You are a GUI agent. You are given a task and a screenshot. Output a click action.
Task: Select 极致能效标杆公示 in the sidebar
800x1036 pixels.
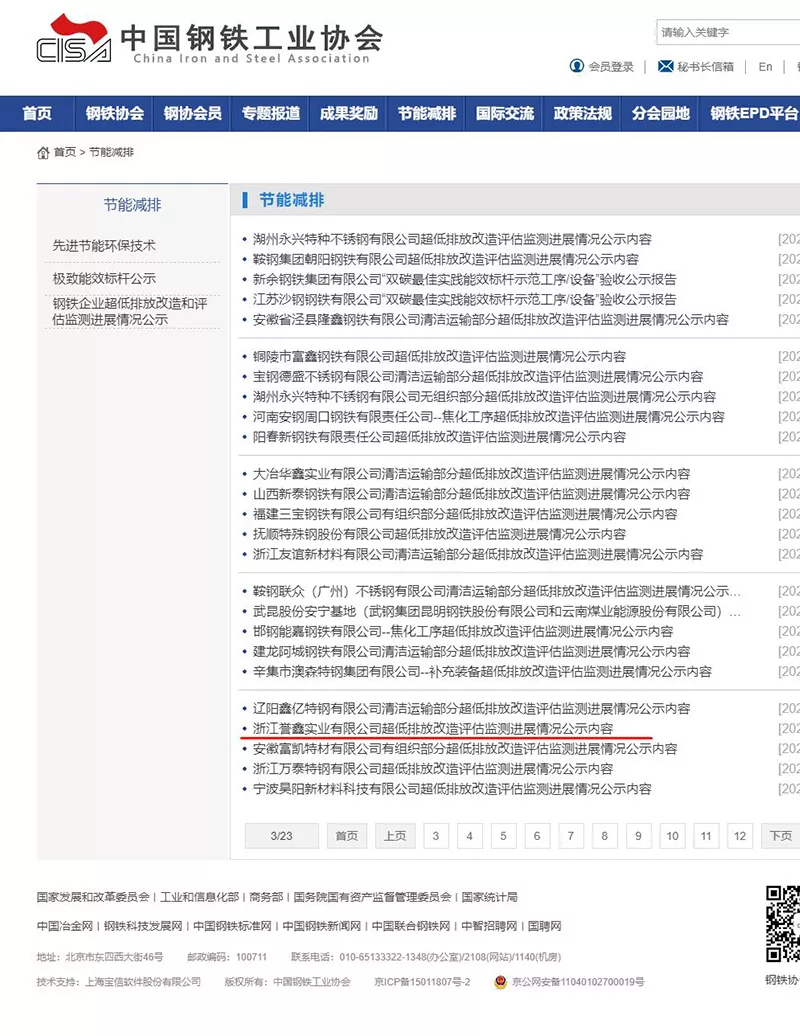click(104, 278)
